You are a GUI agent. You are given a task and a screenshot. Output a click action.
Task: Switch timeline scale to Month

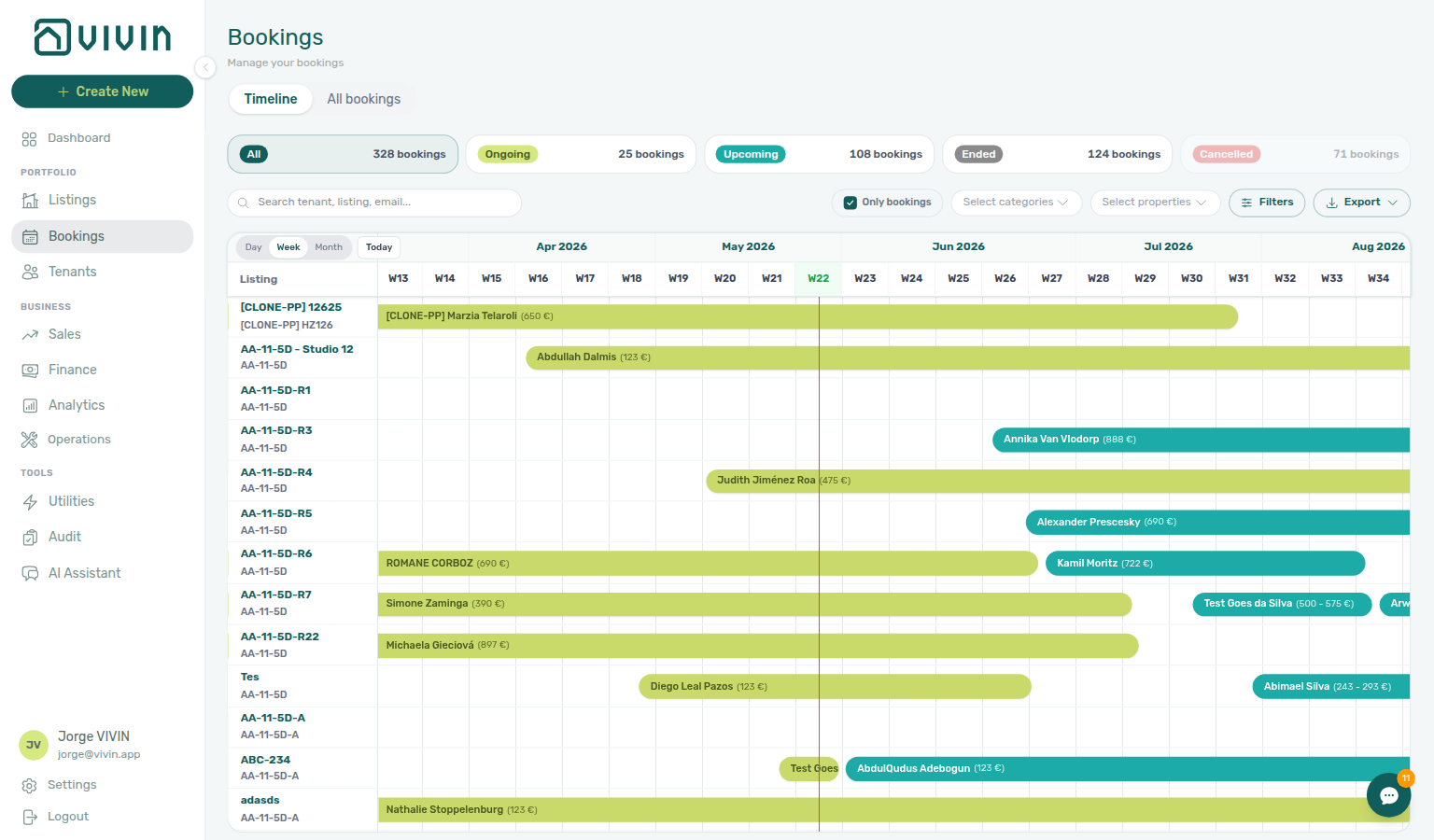pos(329,247)
